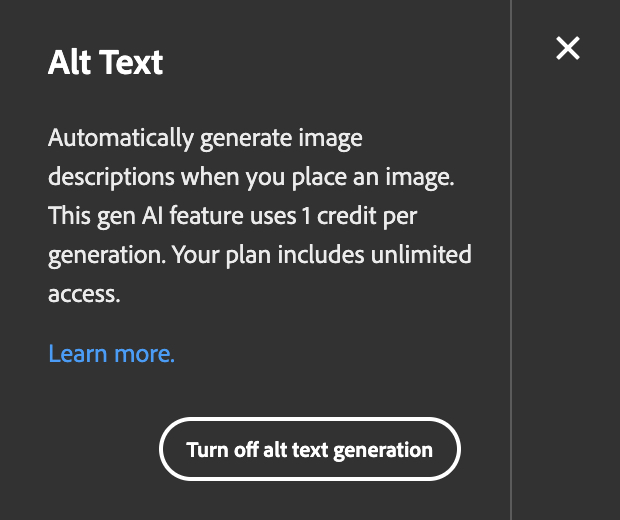Click the Alt Text heading
The height and width of the screenshot is (520, 620).
(x=105, y=63)
